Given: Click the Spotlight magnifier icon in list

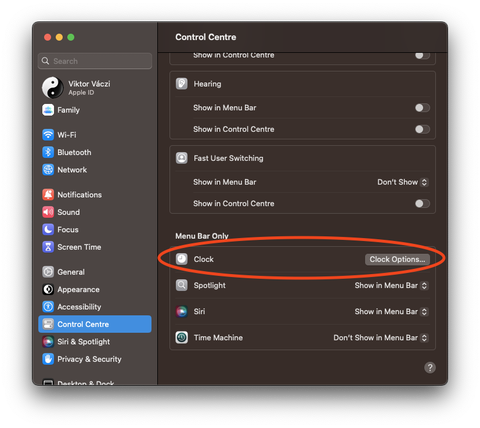Looking at the screenshot, I should coord(182,285).
